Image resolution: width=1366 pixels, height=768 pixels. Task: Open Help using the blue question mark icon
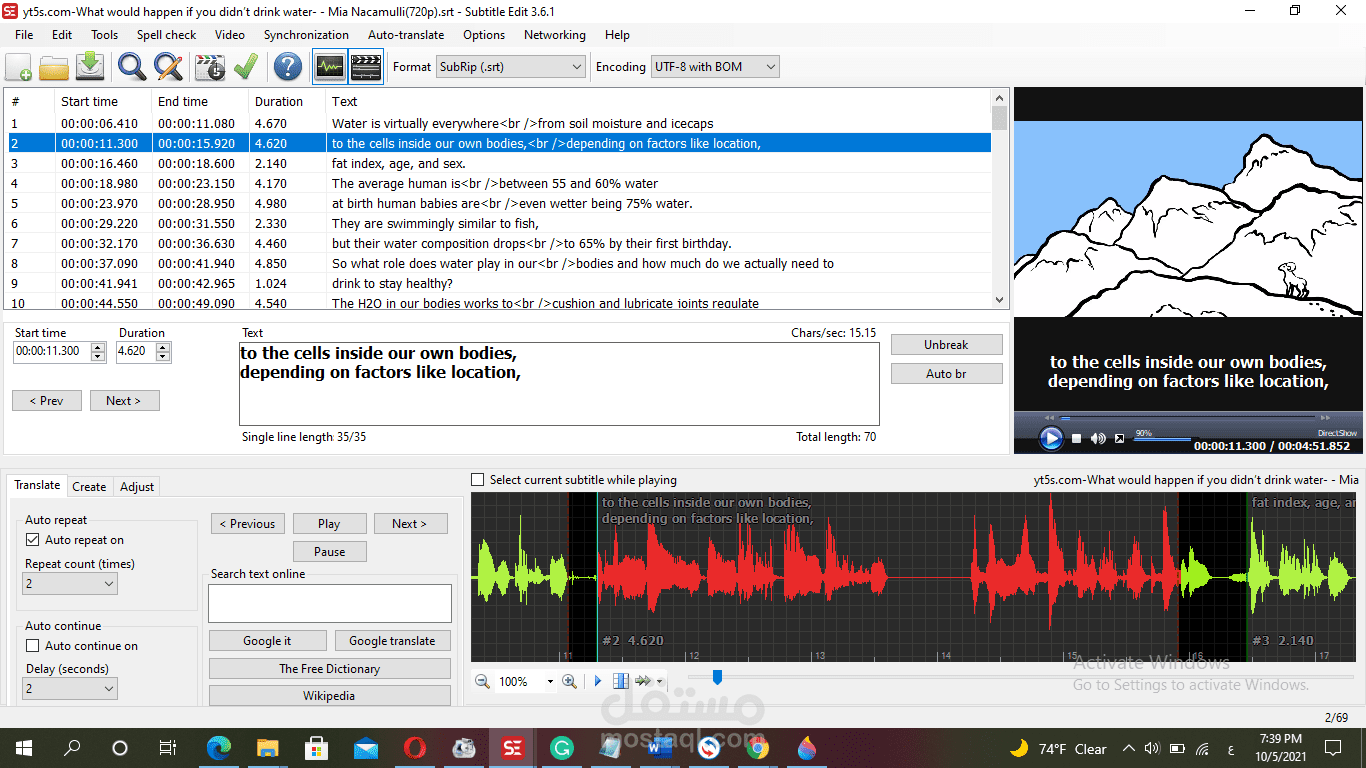[x=286, y=66]
